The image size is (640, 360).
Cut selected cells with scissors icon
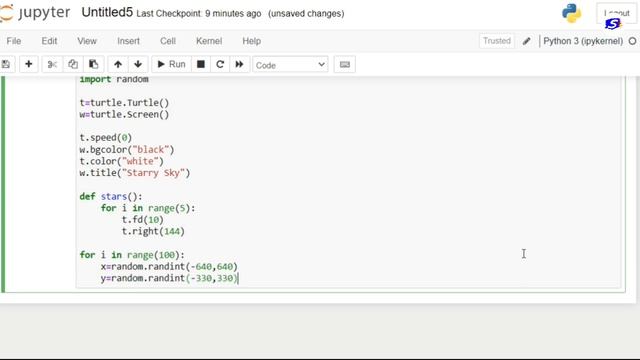(52, 64)
